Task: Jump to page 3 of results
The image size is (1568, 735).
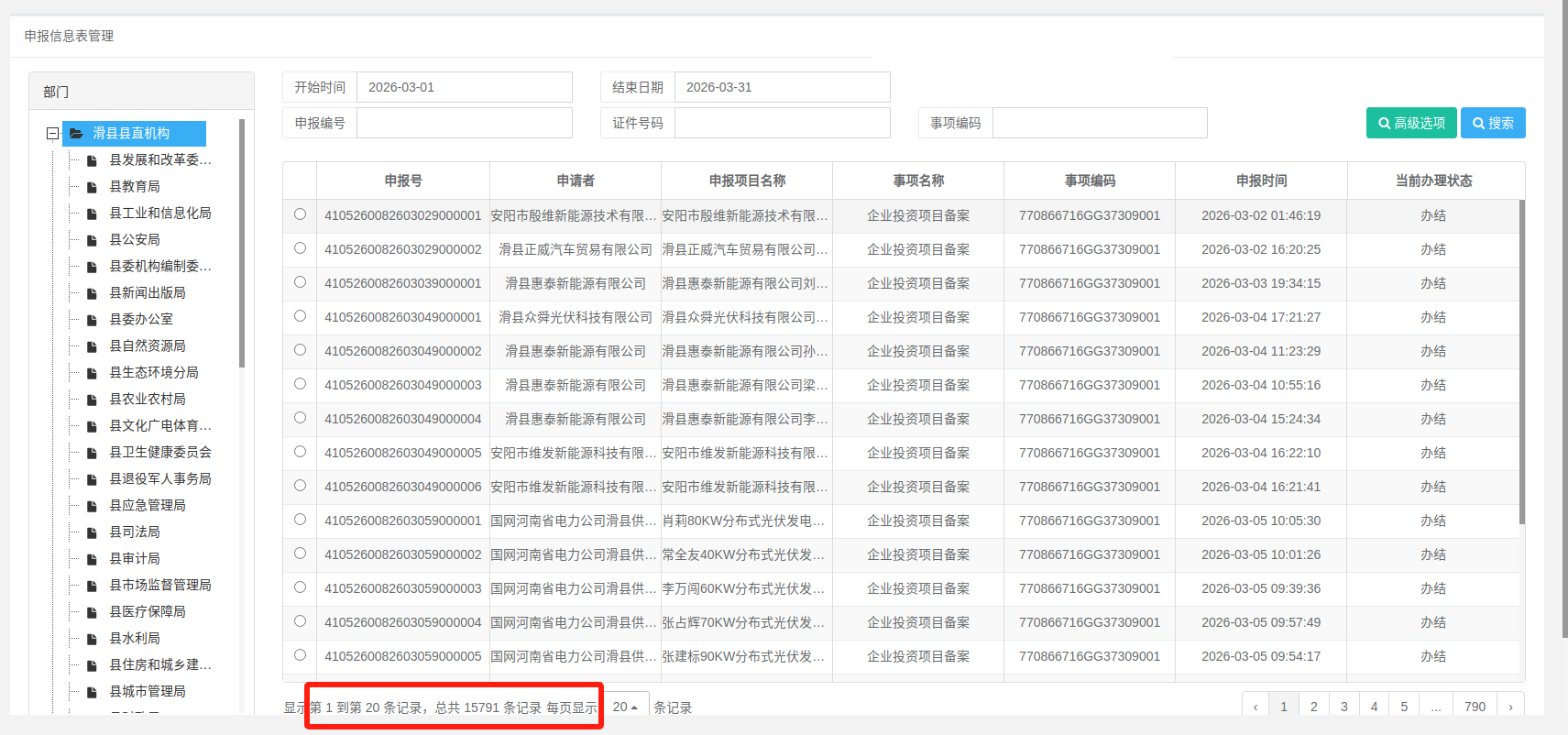Action: click(x=1343, y=707)
